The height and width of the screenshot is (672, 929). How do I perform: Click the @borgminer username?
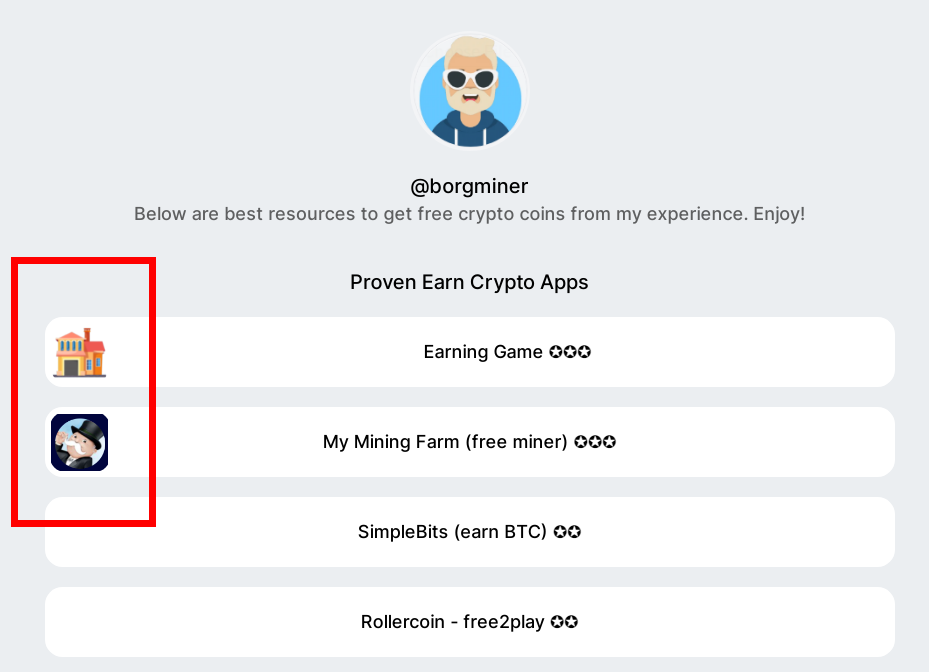tap(469, 186)
